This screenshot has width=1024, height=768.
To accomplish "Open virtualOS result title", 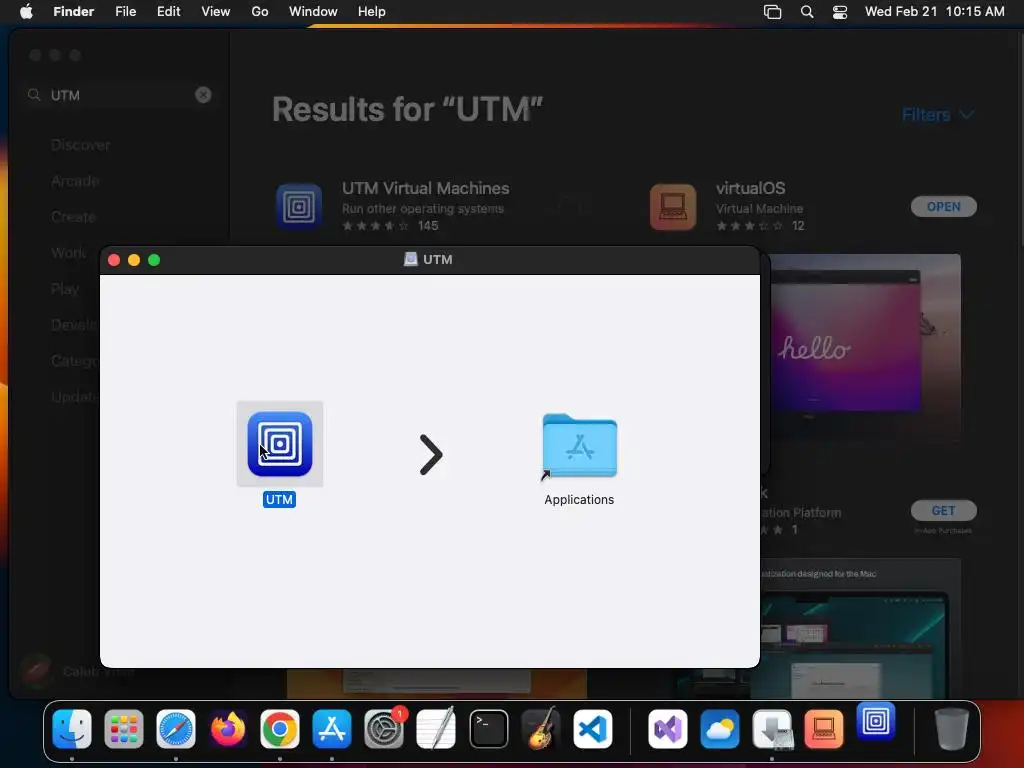I will tap(750, 188).
